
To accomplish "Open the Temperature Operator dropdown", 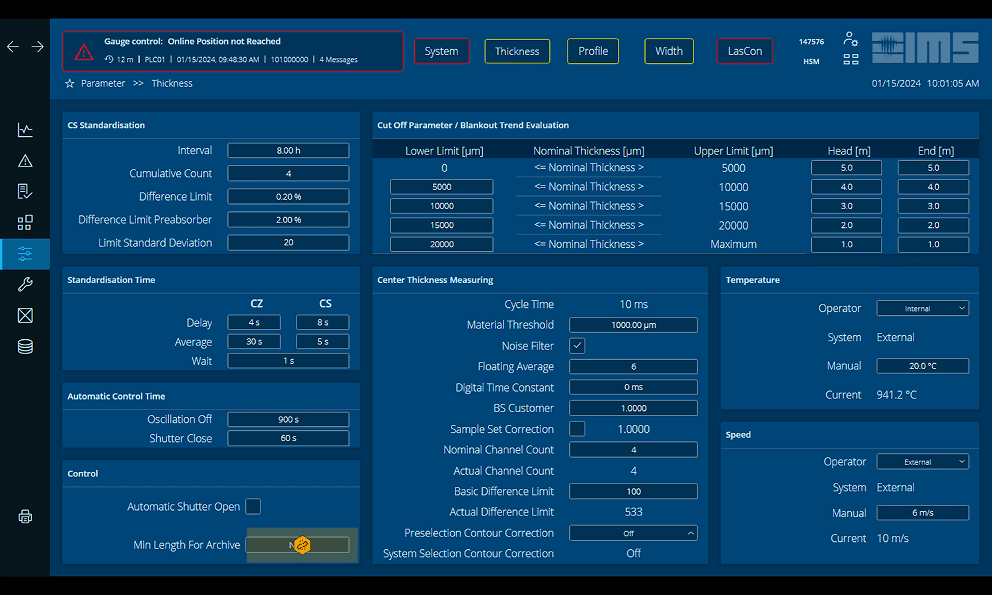I will 922,309.
